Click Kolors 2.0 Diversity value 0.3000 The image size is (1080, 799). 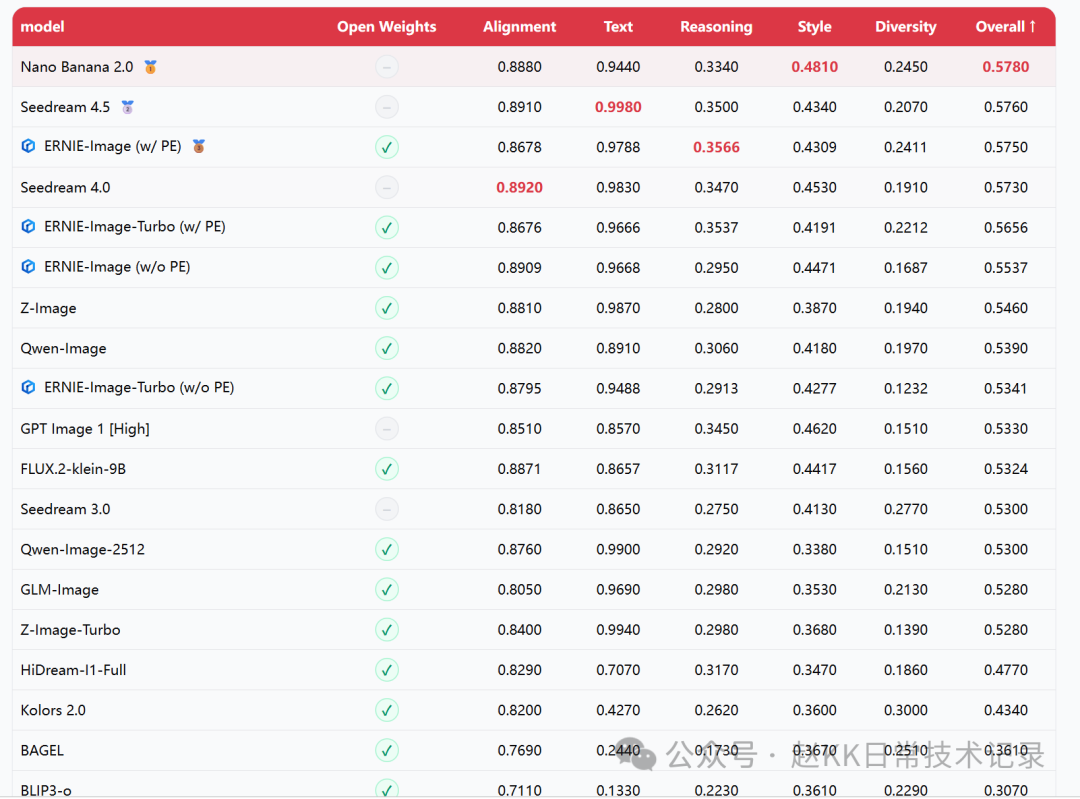point(906,710)
